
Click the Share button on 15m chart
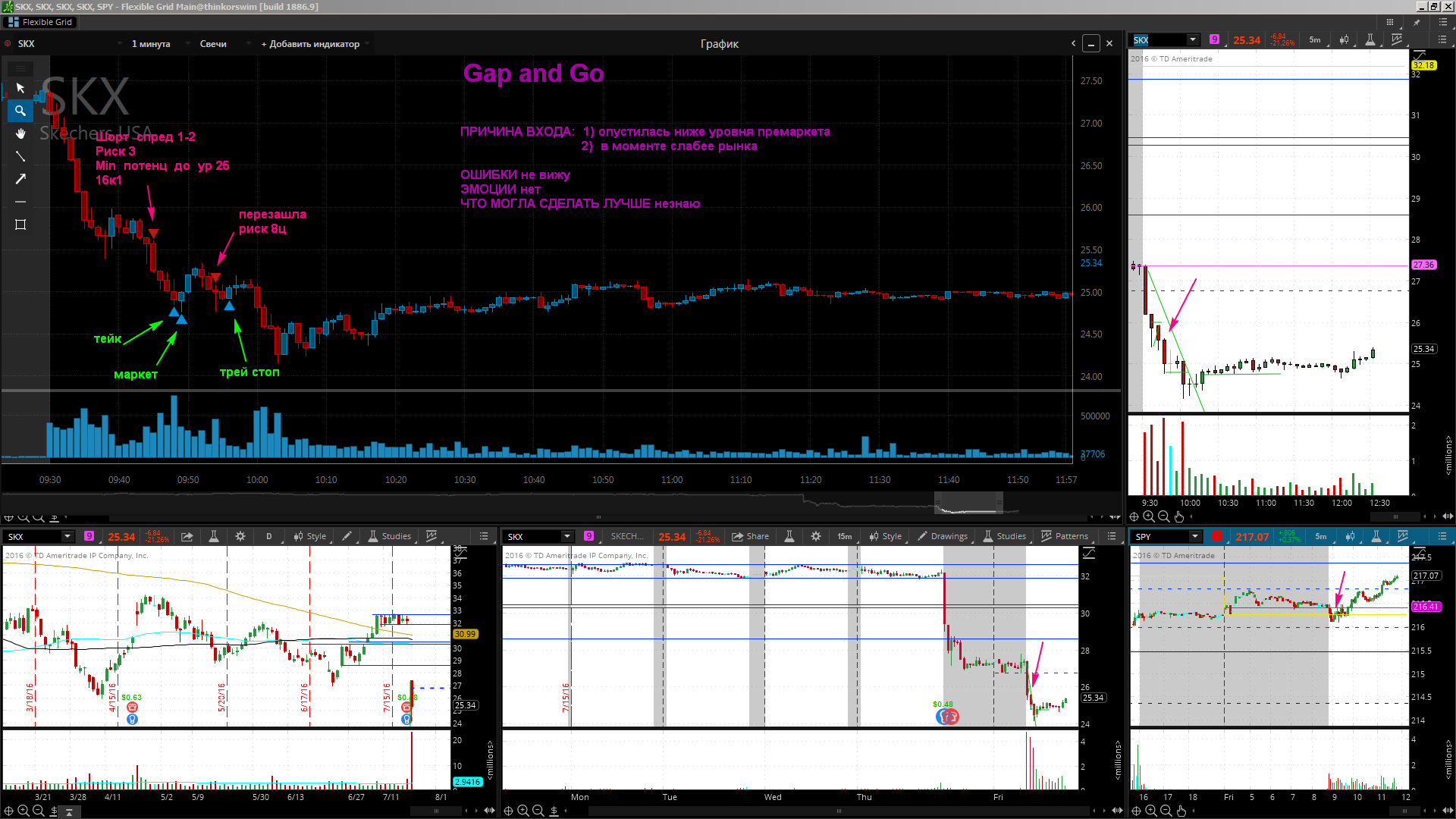(750, 536)
